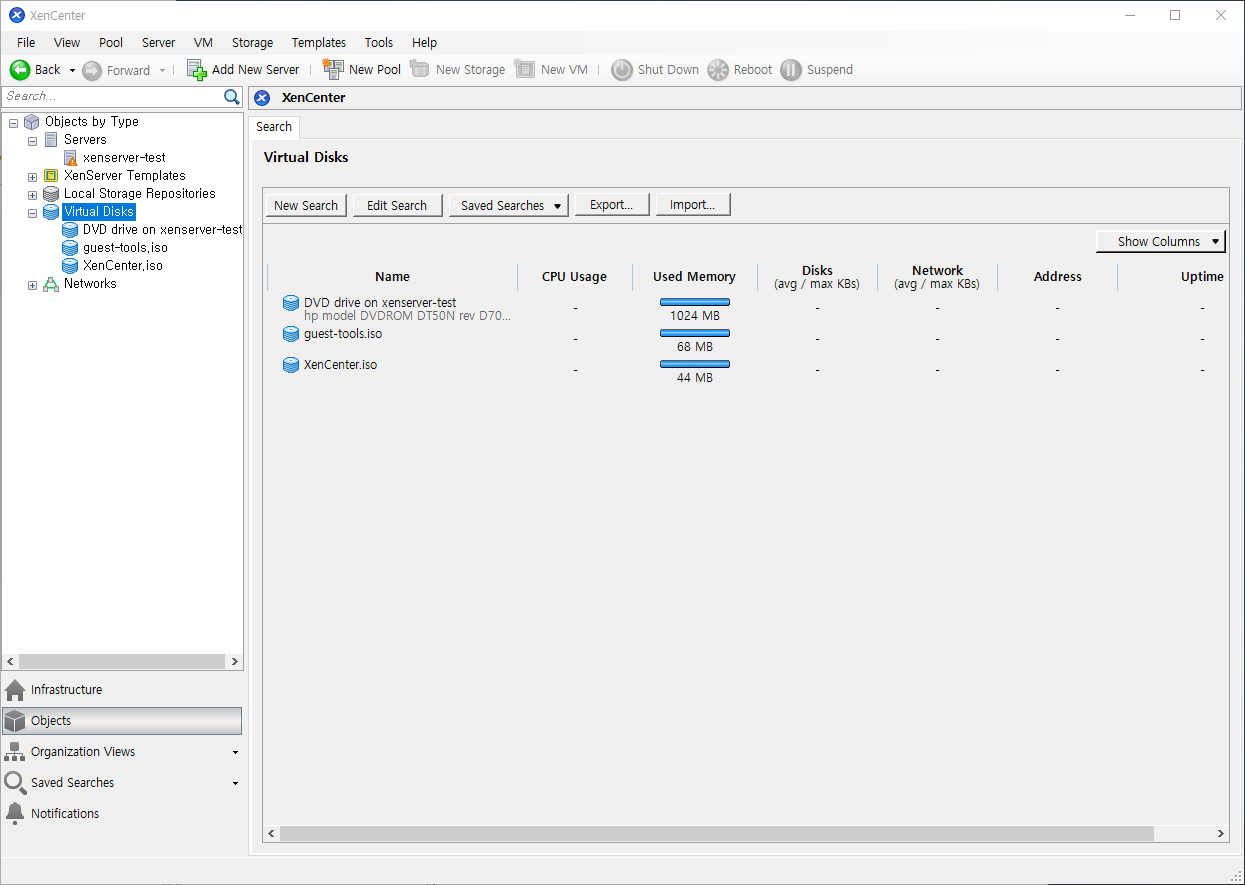Click the New VM toolbar icon
This screenshot has width=1245, height=885.
[x=525, y=70]
